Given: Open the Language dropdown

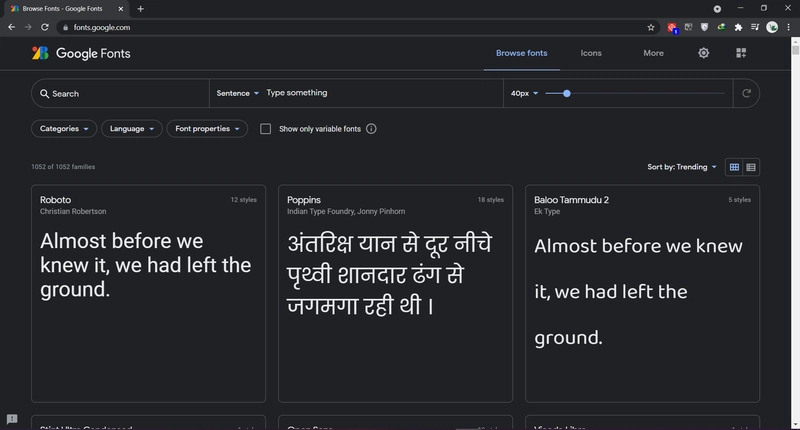Looking at the screenshot, I should 132,129.
